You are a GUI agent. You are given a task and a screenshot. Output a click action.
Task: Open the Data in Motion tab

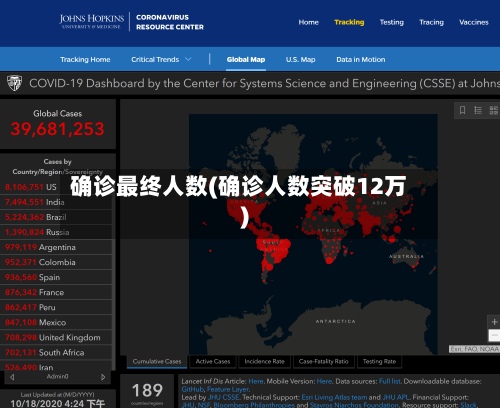pos(361,59)
